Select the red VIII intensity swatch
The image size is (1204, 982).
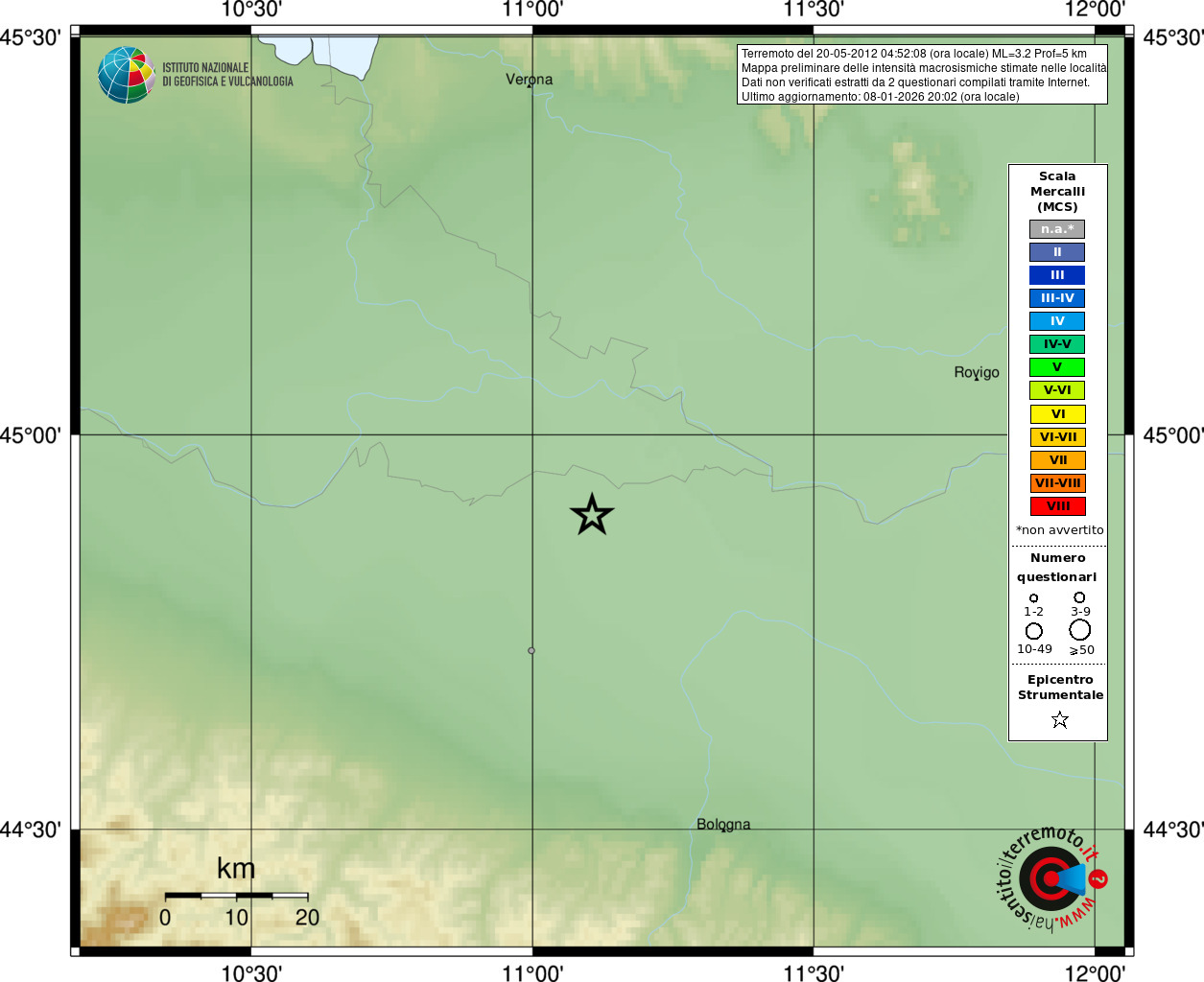(1057, 506)
